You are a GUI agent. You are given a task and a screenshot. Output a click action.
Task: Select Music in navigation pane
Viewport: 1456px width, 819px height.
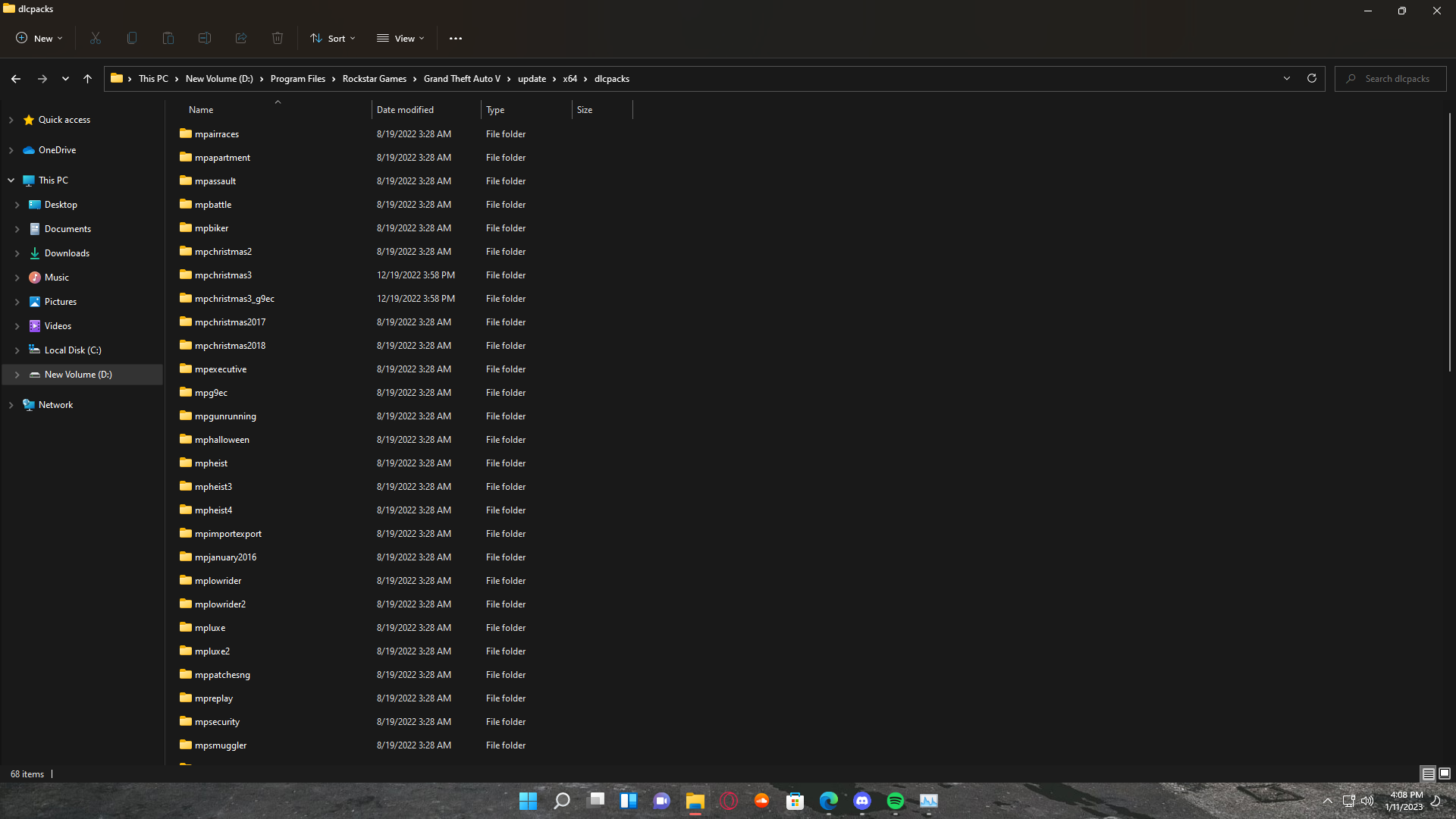(x=57, y=278)
